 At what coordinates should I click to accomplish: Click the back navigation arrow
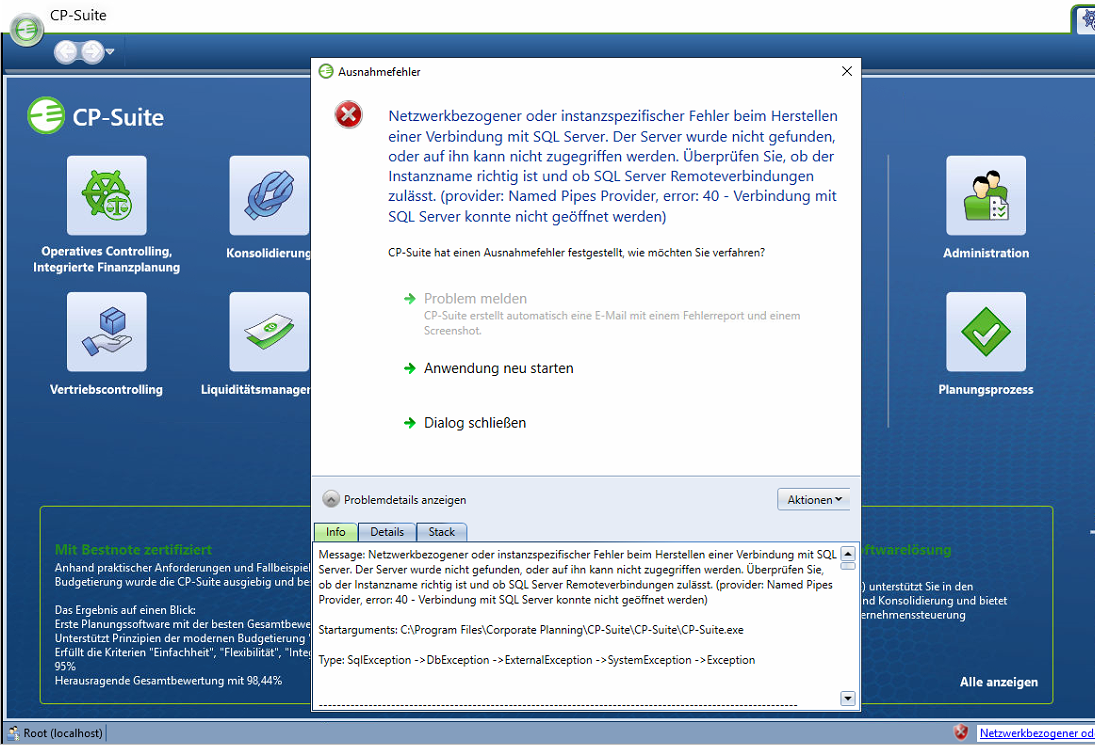tap(67, 51)
